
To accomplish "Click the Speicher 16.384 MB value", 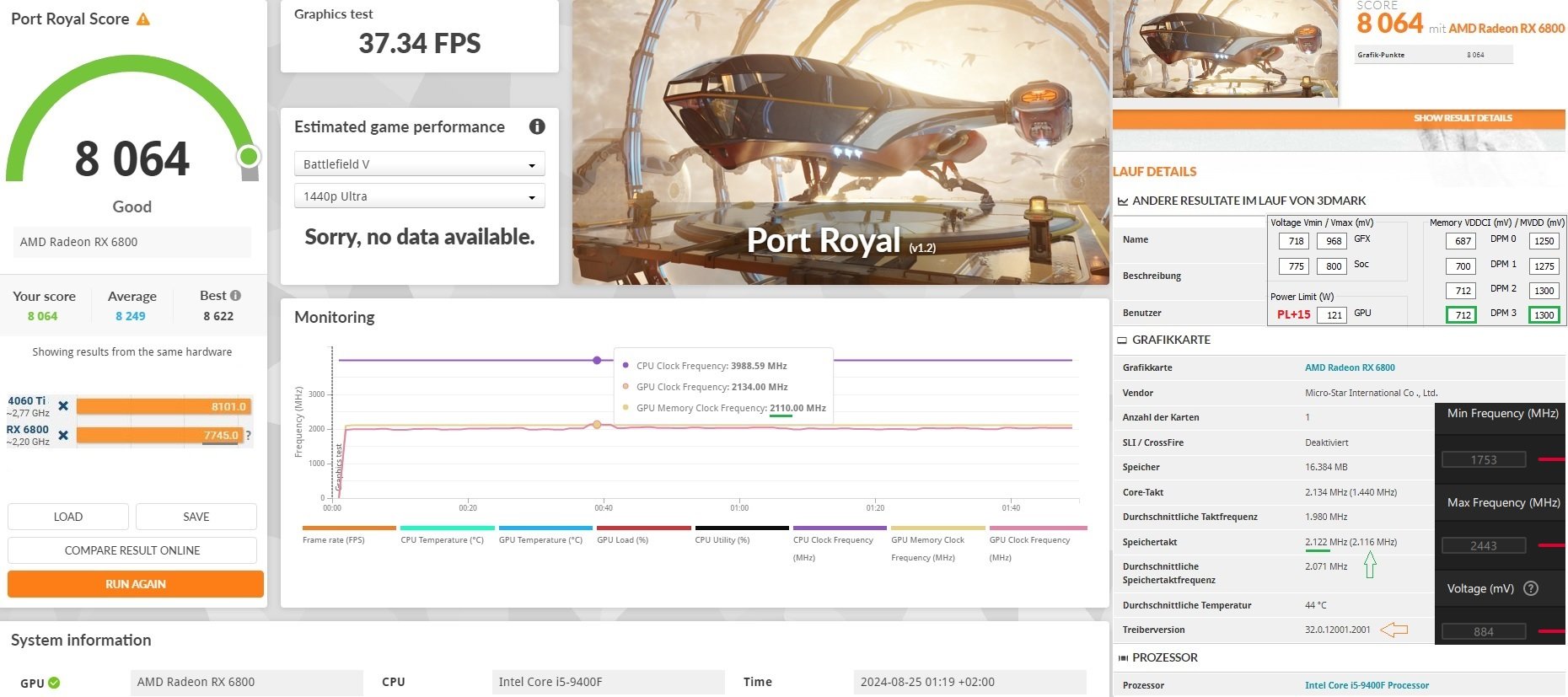I will (1326, 467).
